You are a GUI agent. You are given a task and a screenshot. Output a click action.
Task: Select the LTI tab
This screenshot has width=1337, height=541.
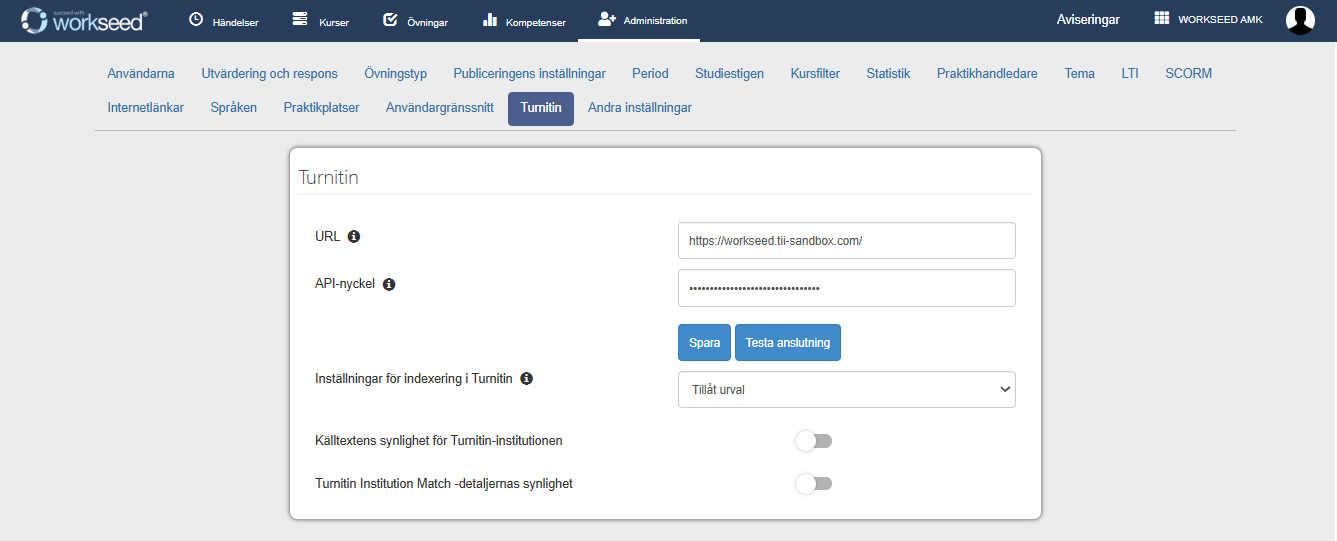coord(1130,73)
